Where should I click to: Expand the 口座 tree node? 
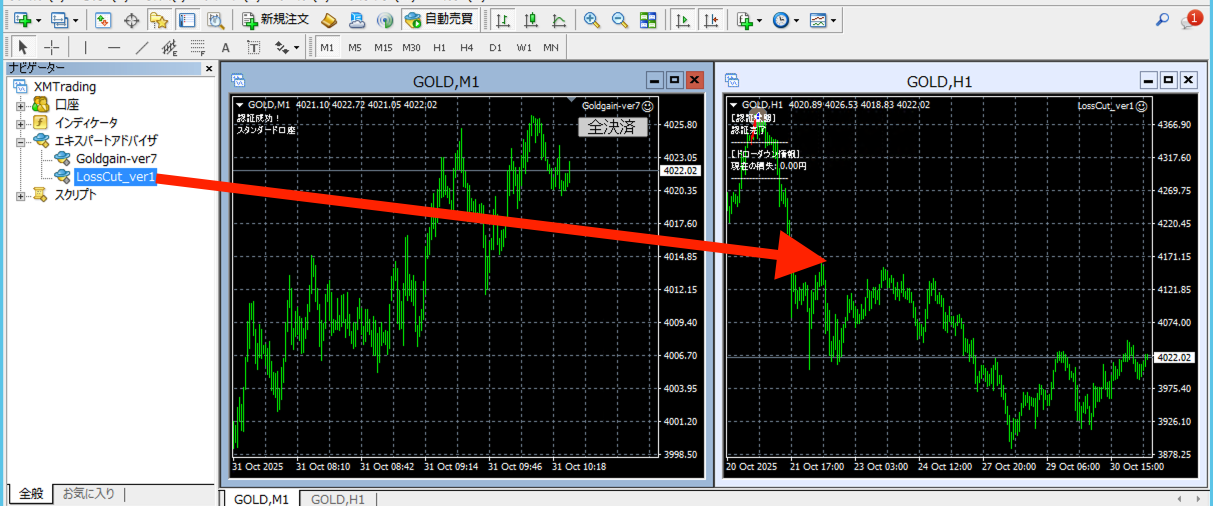(x=21, y=105)
